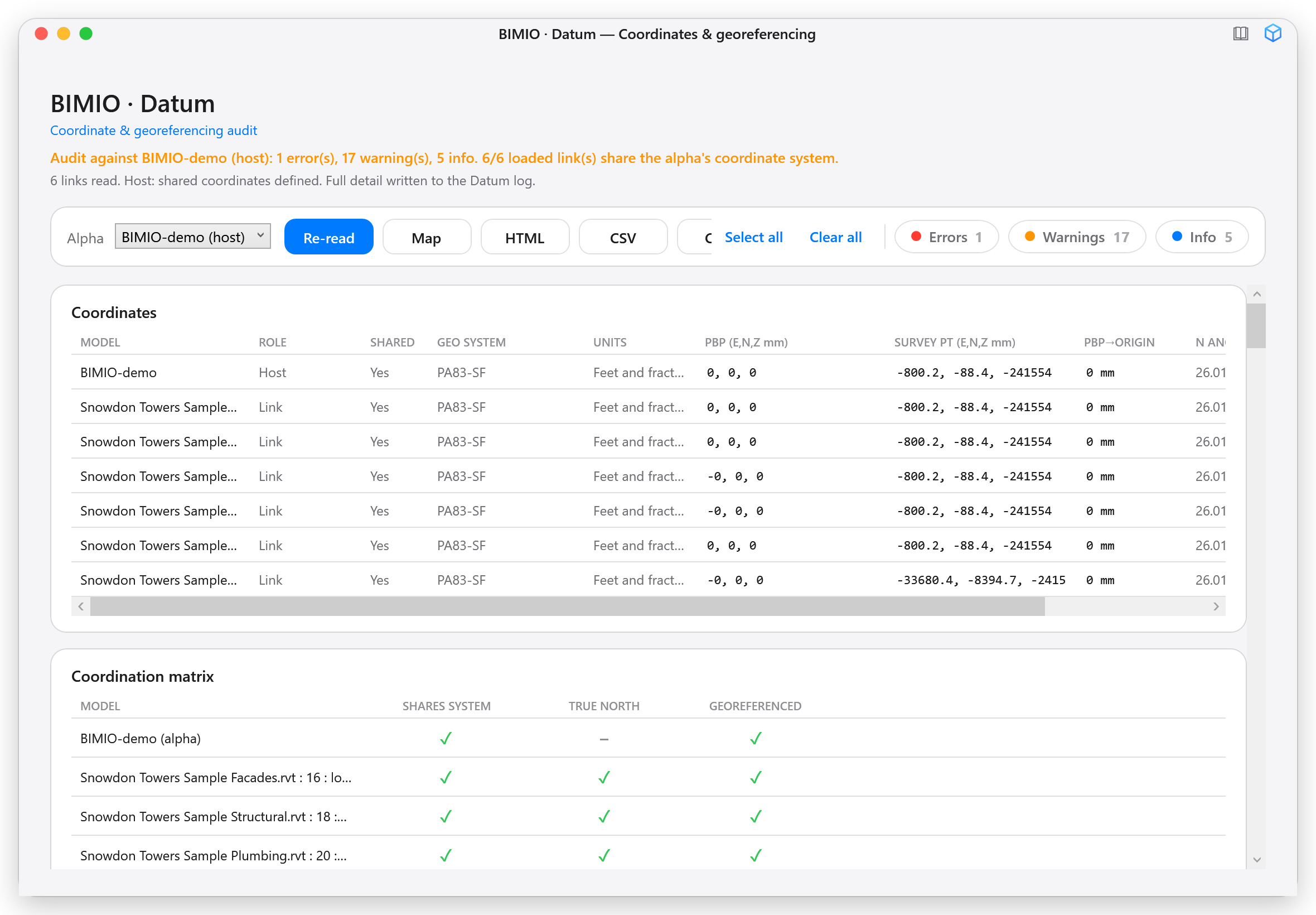Toggle the Info filter chip
The image size is (1316, 915).
[1202, 237]
